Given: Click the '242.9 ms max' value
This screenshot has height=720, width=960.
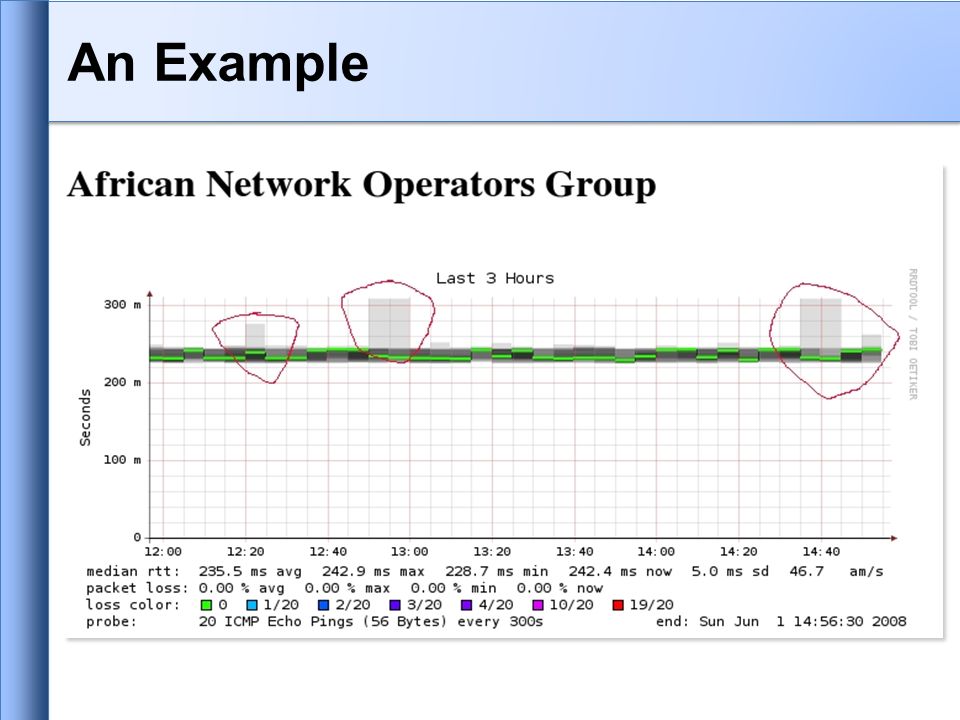Looking at the screenshot, I should 373,571.
